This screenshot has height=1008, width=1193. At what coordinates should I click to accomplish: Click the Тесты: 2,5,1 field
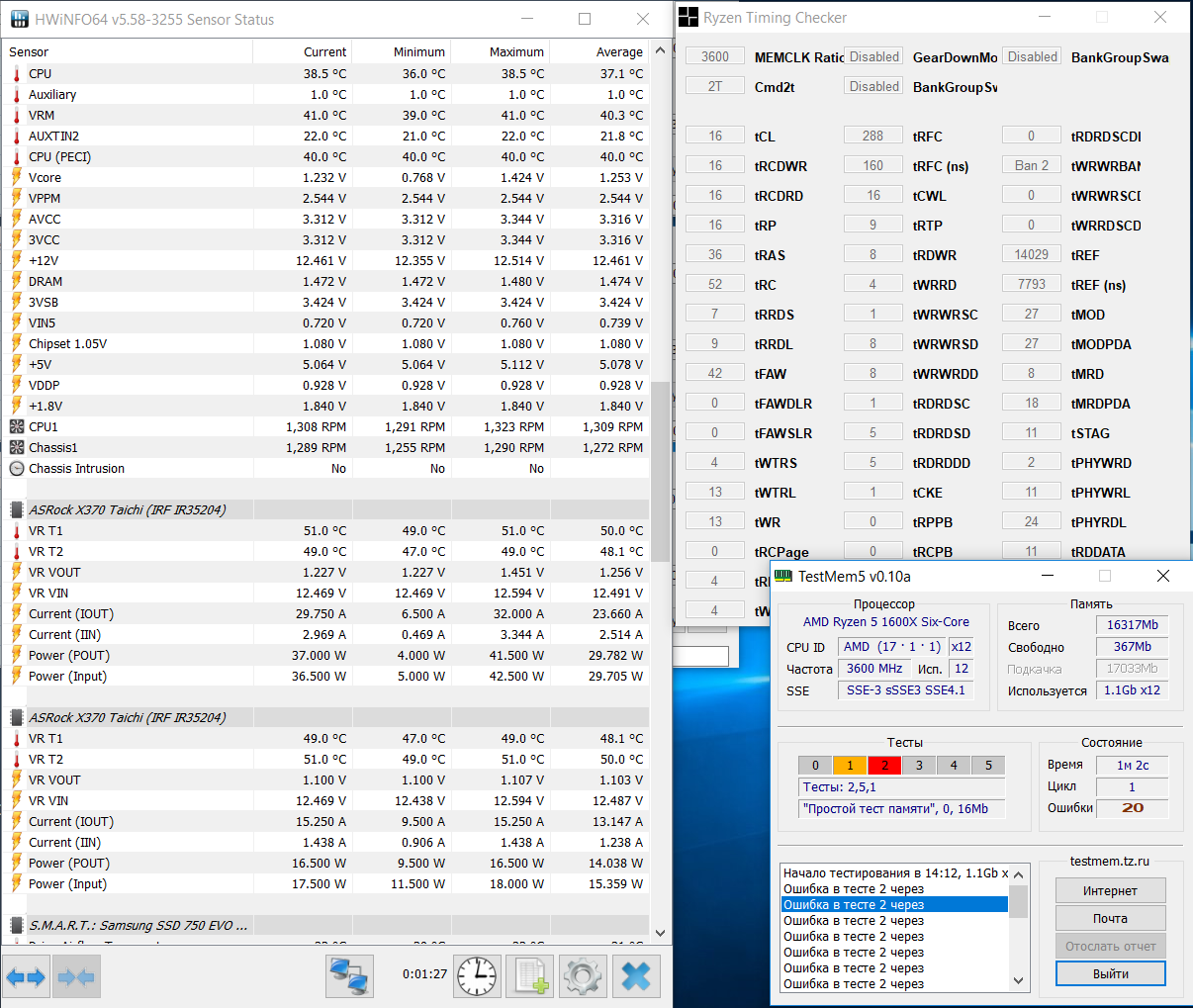tap(901, 787)
